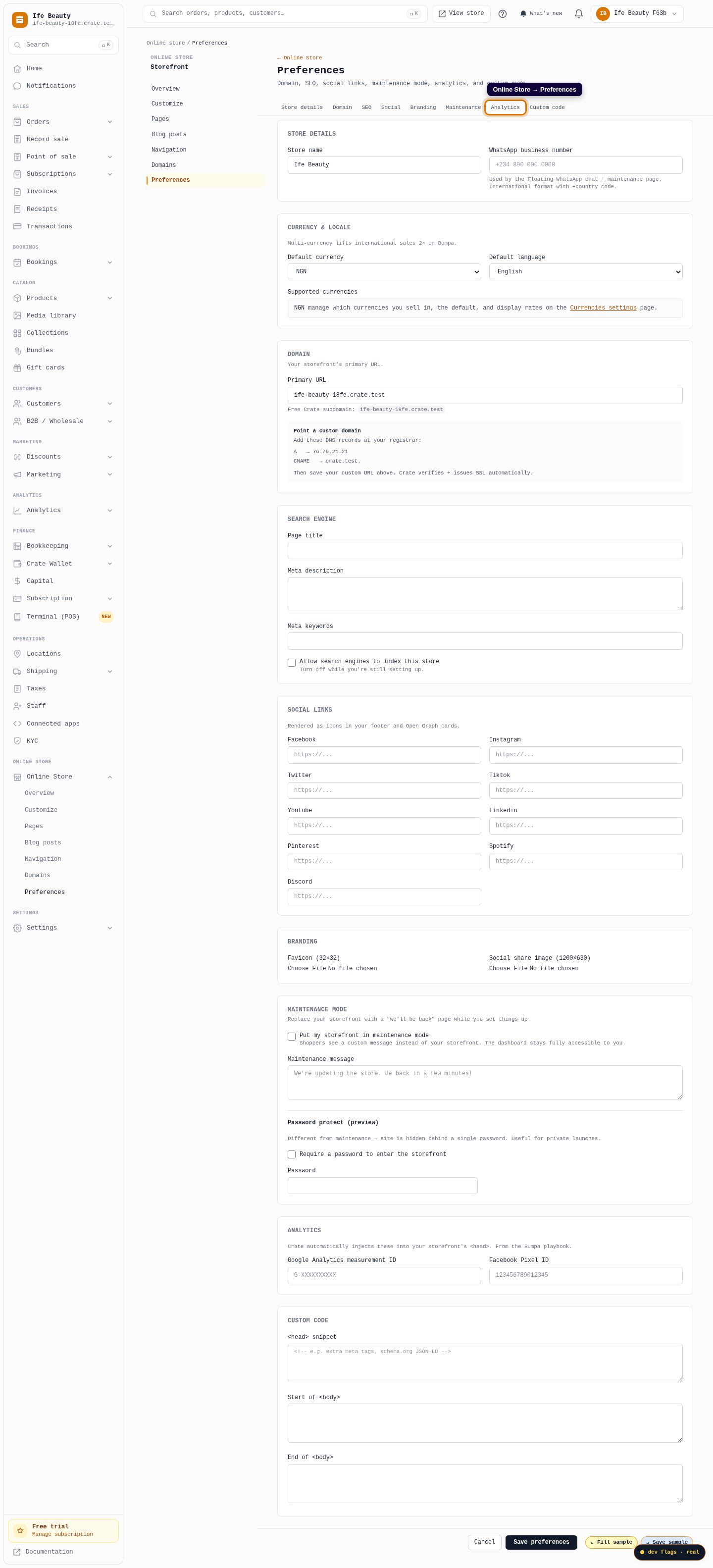Switch to the Maintenance tab
Screen dimensions: 713x1568
pyautogui.click(x=463, y=108)
